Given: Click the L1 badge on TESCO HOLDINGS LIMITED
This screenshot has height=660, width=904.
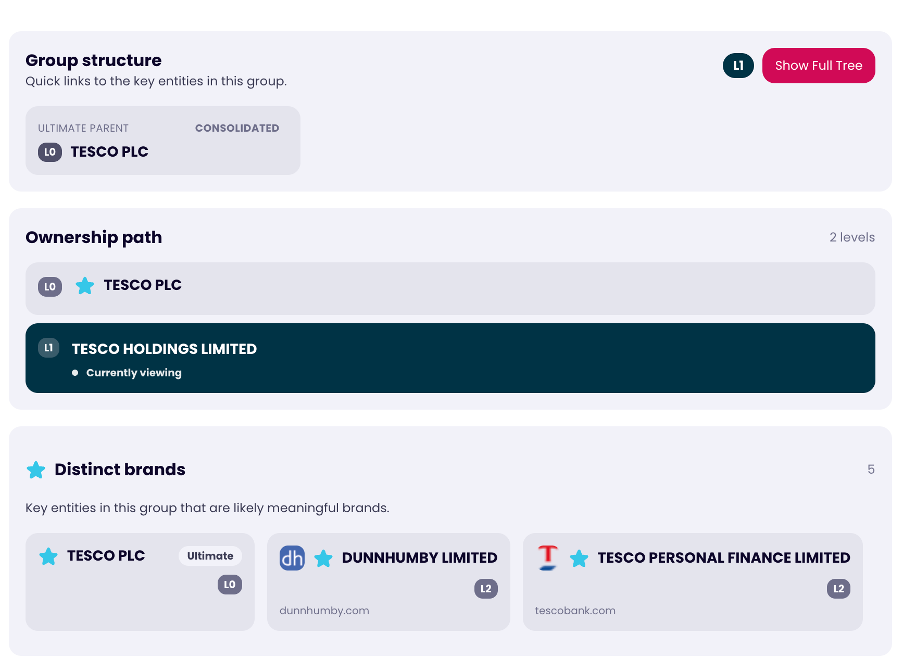Looking at the screenshot, I should click(48, 348).
